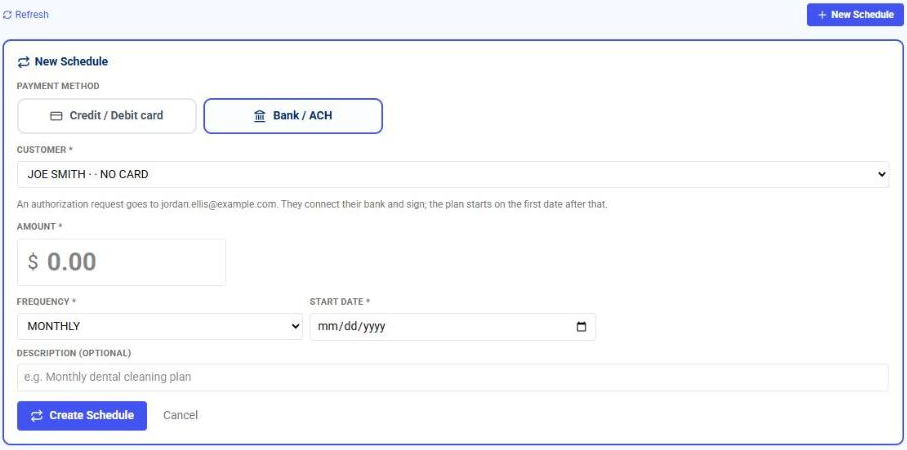Open New Schedule button at top right
This screenshot has height=450, width=907.
click(855, 14)
